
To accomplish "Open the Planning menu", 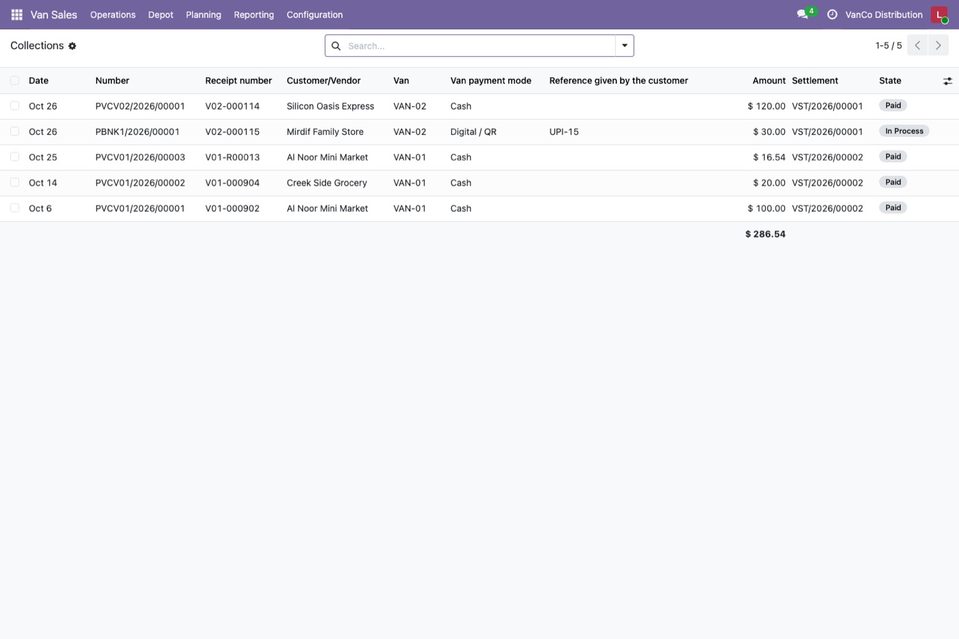I will [204, 15].
